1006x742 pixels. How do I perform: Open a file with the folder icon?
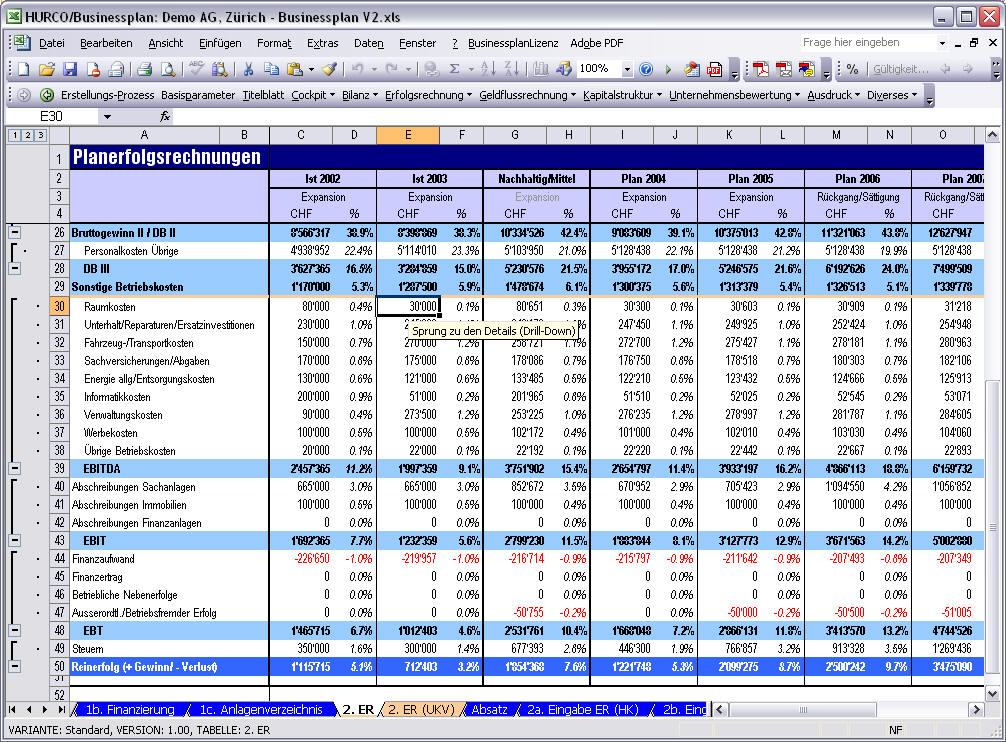coord(46,69)
